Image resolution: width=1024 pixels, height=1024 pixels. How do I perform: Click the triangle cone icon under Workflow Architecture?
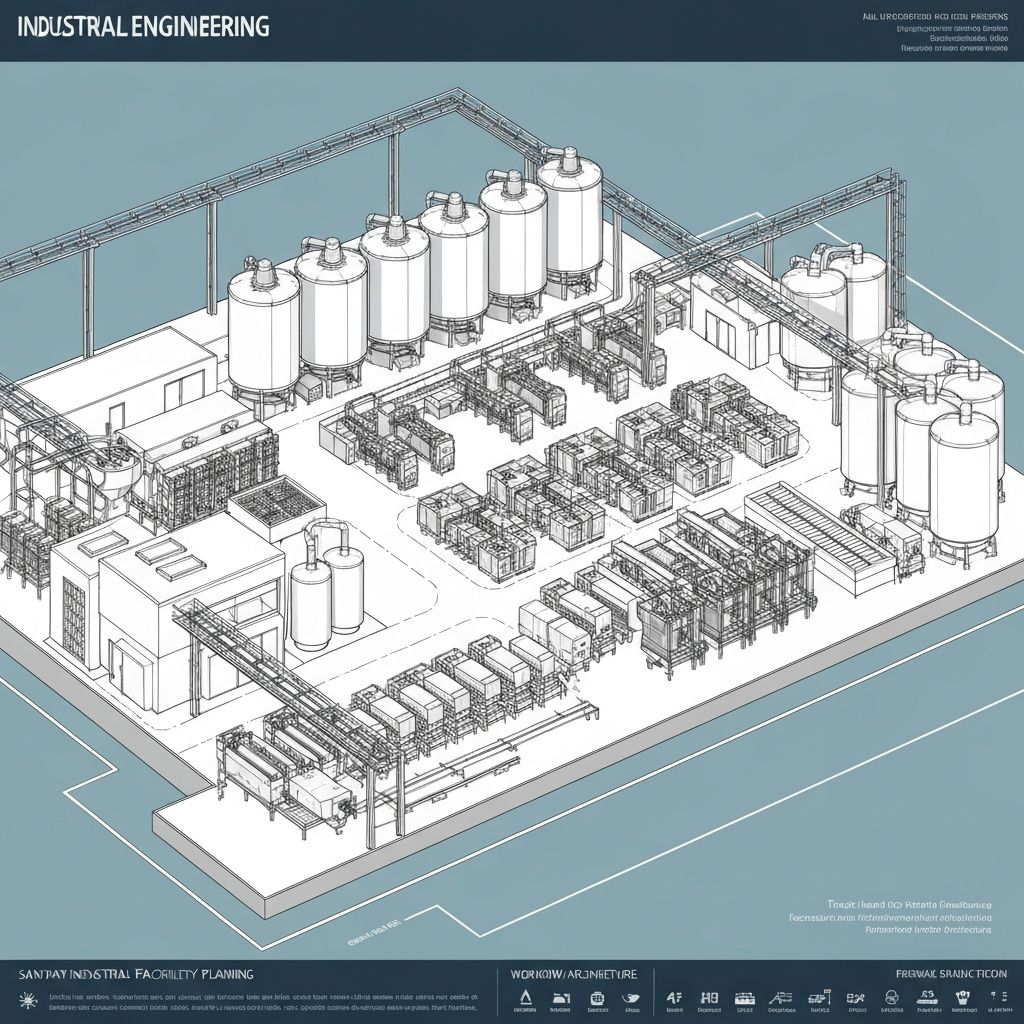click(525, 997)
